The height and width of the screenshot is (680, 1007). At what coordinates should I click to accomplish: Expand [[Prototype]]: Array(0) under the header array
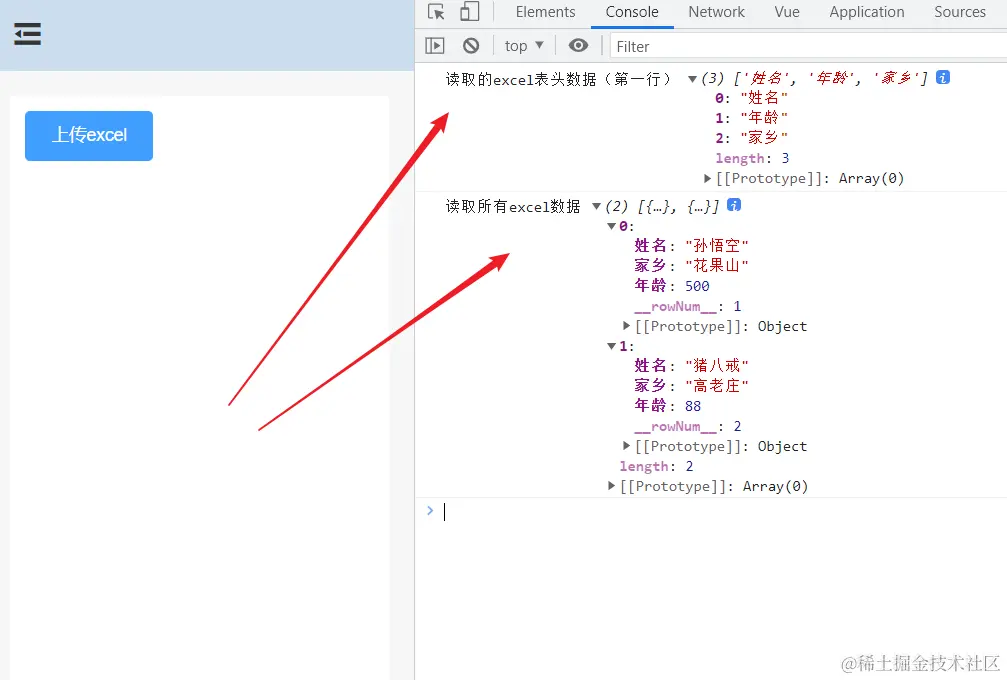pyautogui.click(x=707, y=179)
